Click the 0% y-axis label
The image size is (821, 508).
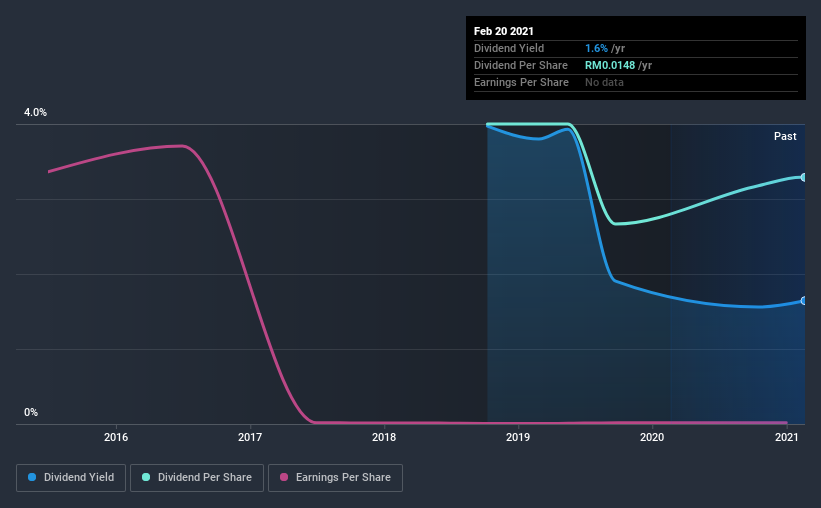pos(31,412)
